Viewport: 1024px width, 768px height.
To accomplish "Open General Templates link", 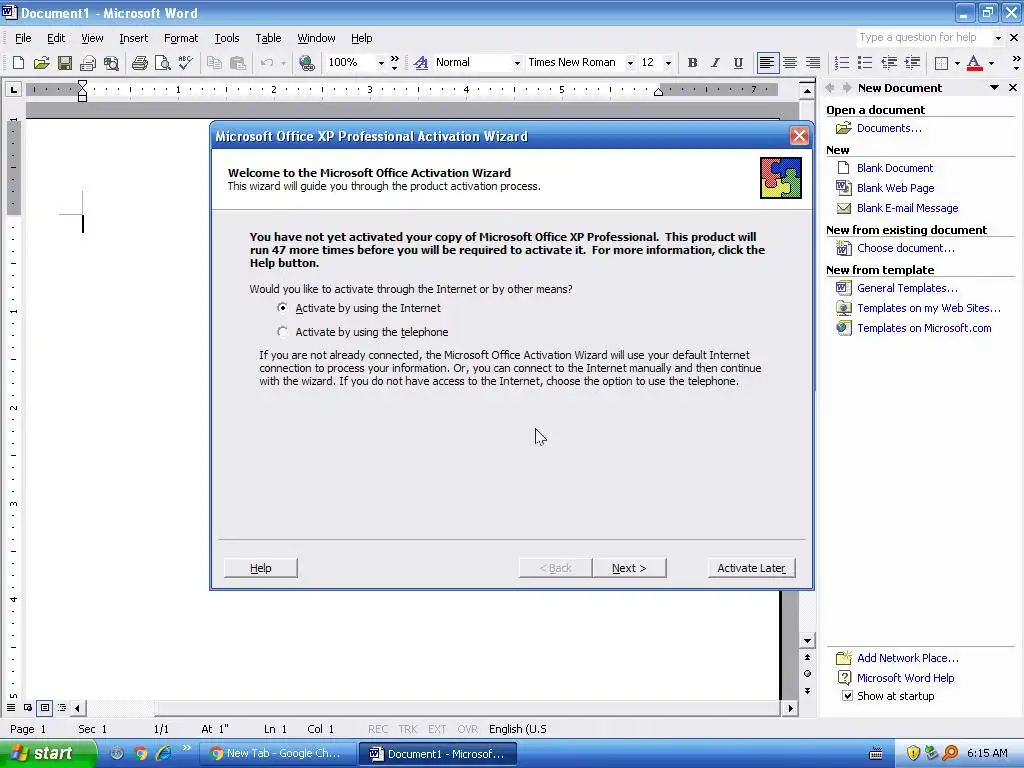I will click(907, 288).
